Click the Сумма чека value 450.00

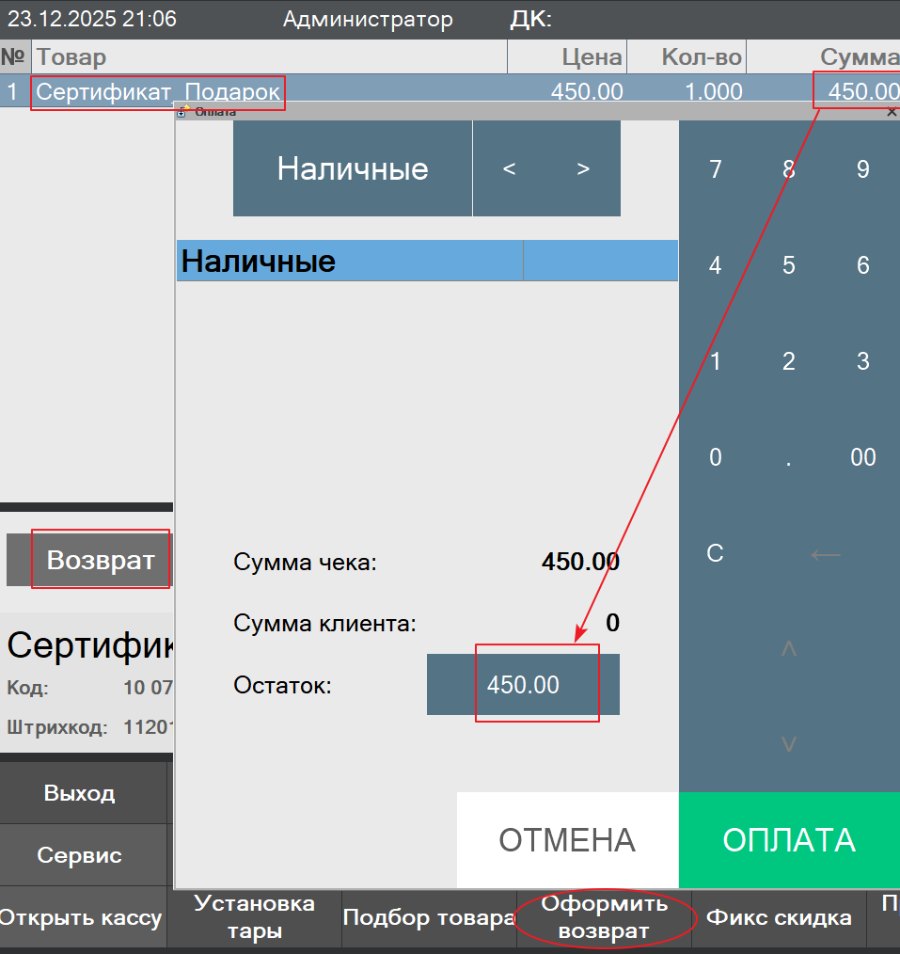point(581,562)
